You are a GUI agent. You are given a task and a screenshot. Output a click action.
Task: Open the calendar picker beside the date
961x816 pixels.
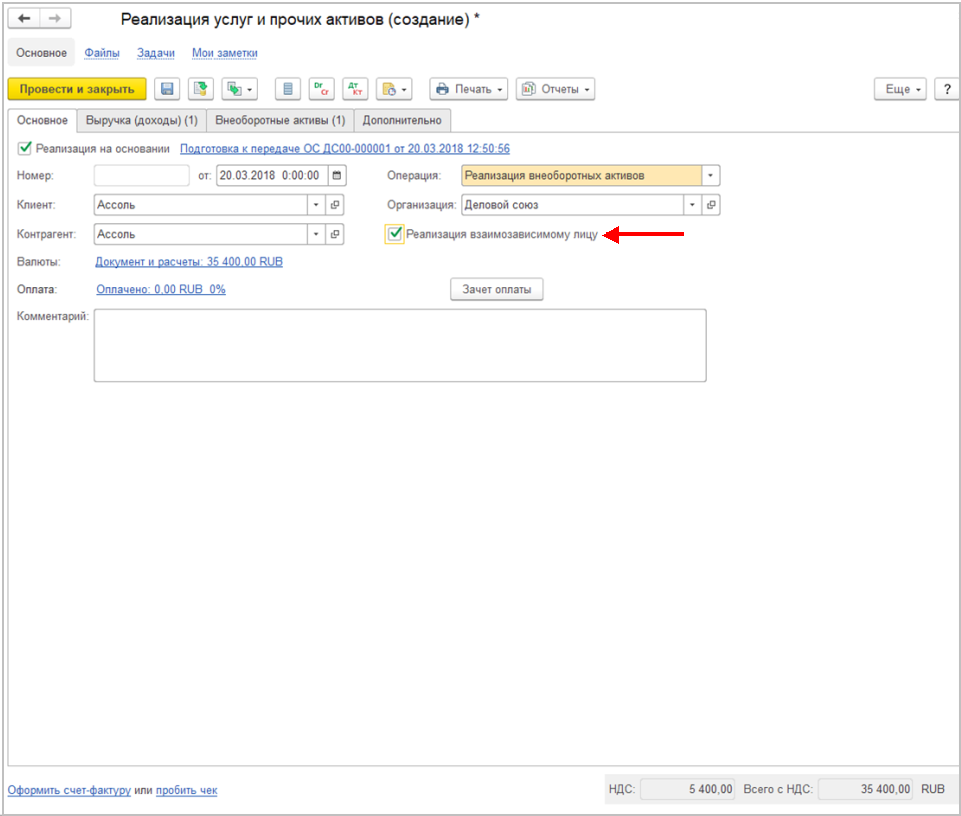coord(337,175)
